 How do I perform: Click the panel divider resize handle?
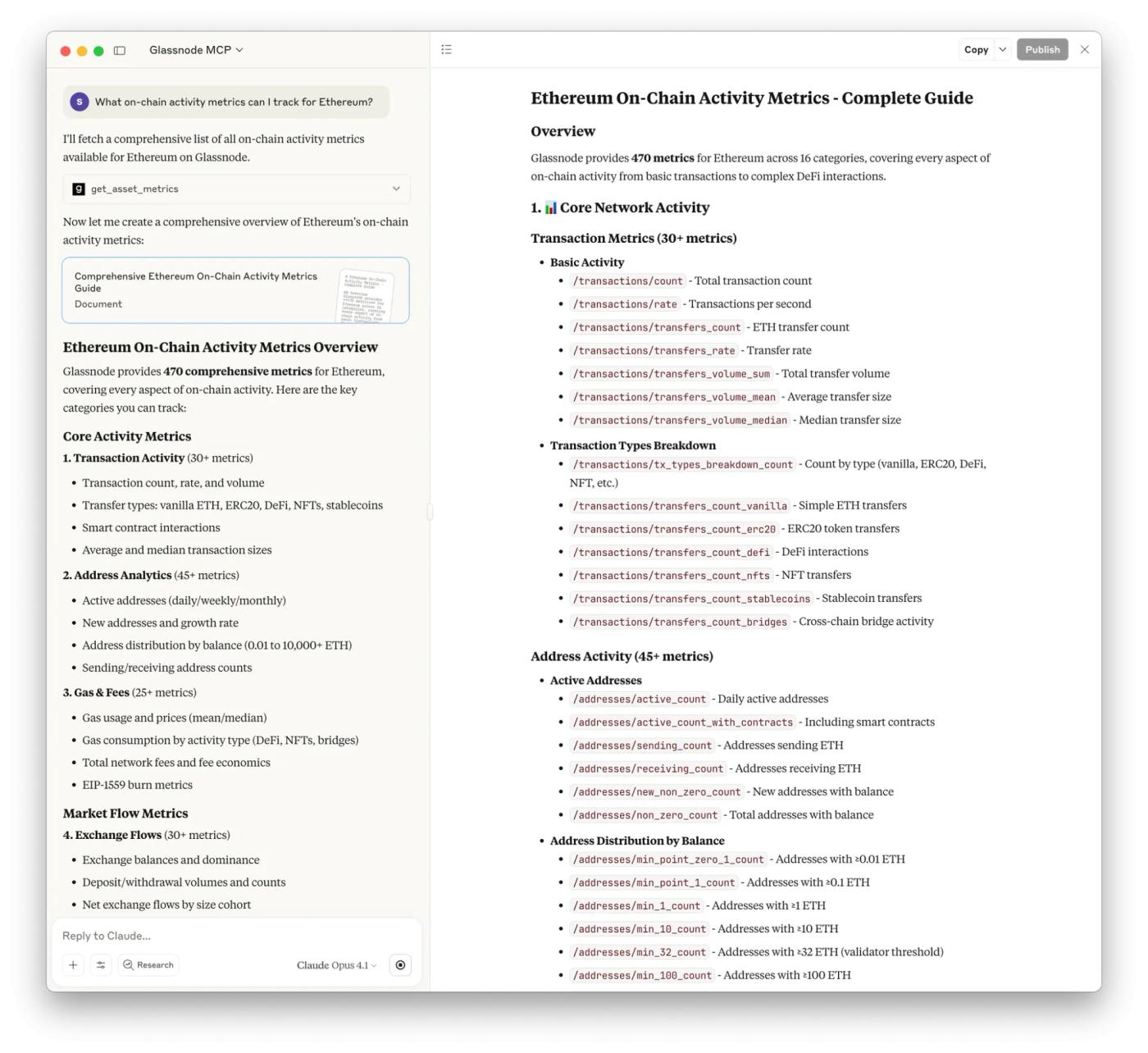click(430, 512)
